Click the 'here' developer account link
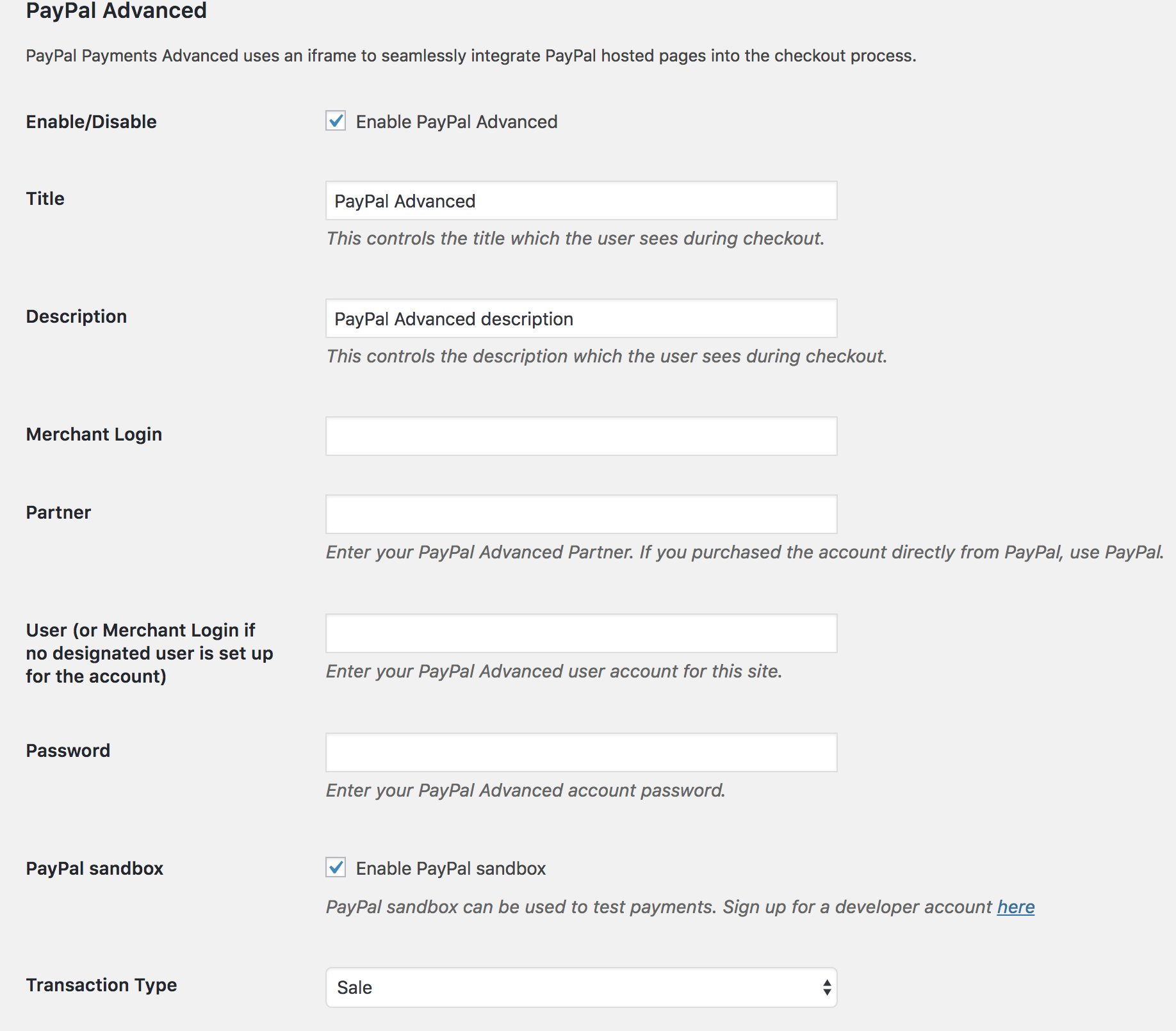 tap(1016, 907)
